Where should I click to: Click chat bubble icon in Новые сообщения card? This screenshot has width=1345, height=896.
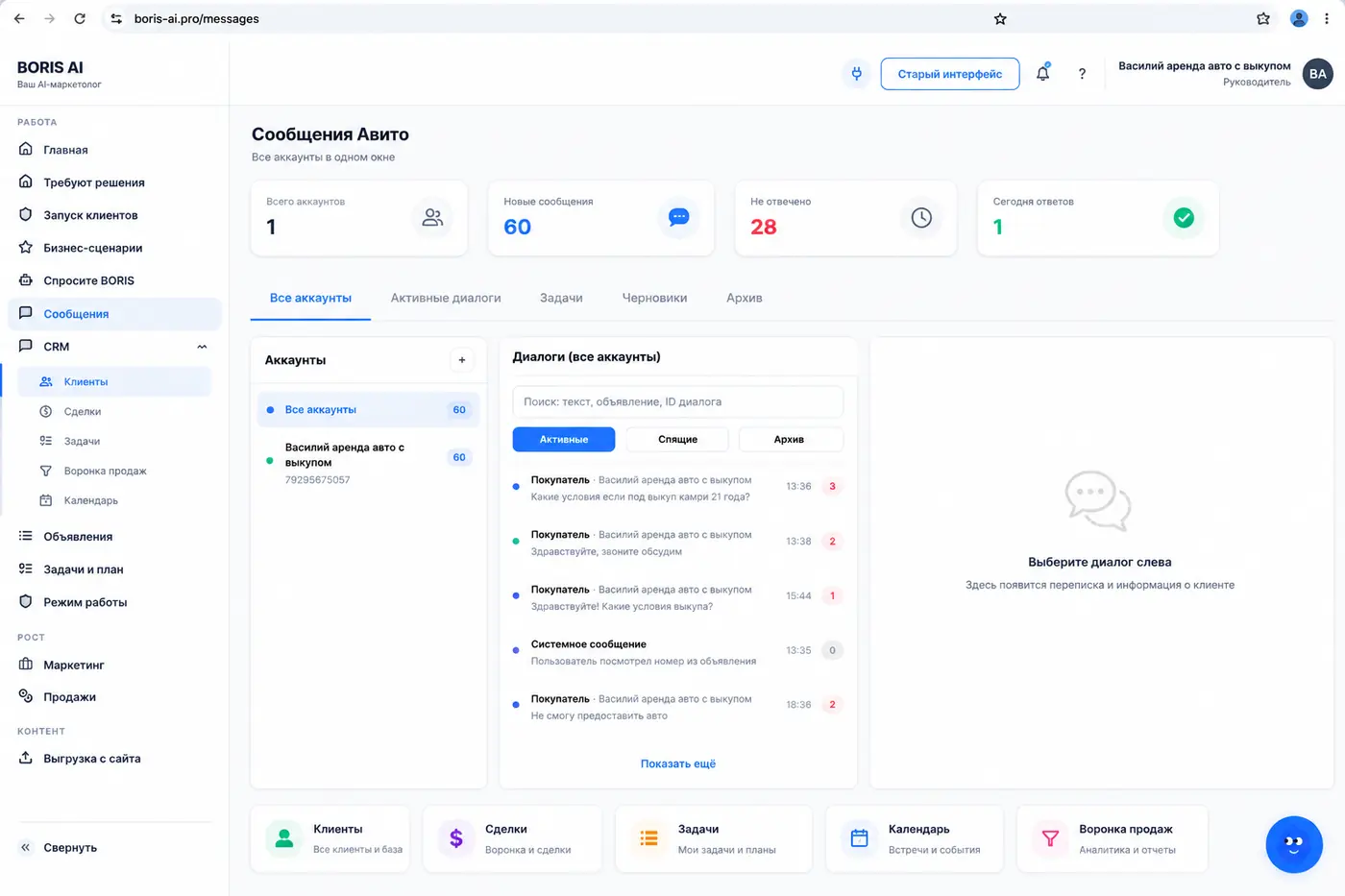(x=678, y=218)
